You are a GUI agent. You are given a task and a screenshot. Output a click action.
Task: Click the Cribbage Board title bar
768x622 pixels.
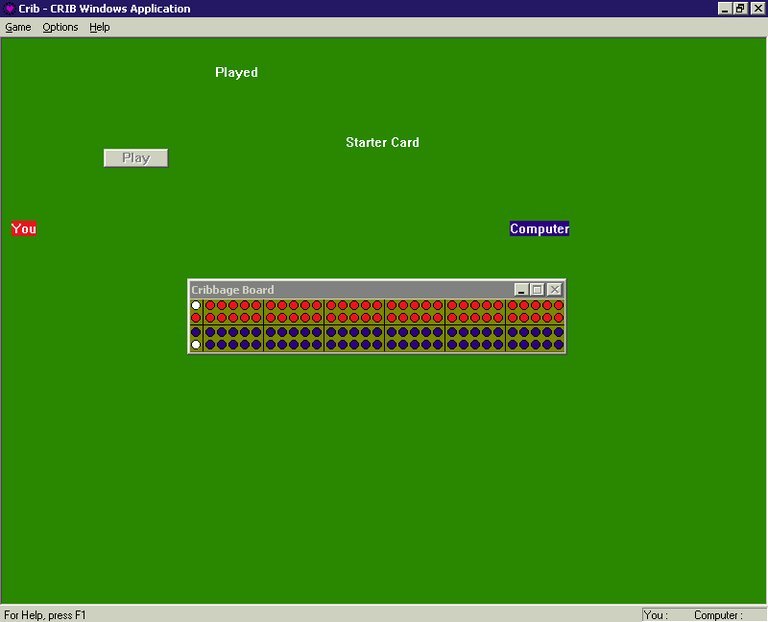click(x=350, y=290)
